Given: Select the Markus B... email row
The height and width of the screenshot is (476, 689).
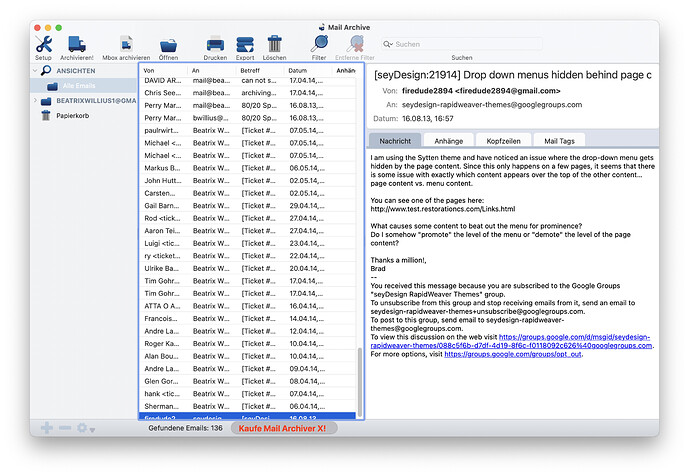Looking at the screenshot, I should pos(247,168).
